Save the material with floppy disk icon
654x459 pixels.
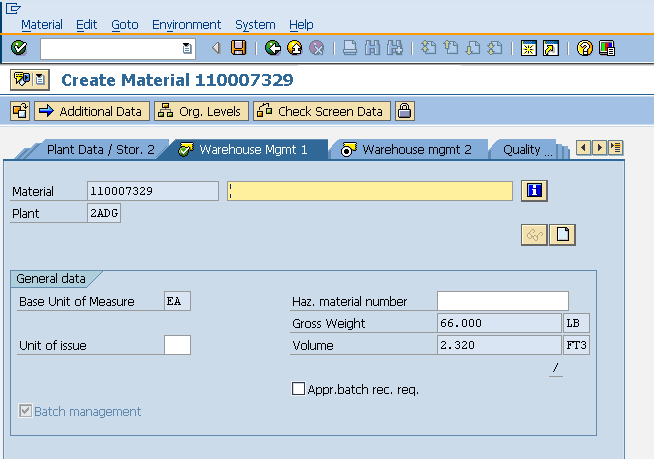click(x=239, y=48)
